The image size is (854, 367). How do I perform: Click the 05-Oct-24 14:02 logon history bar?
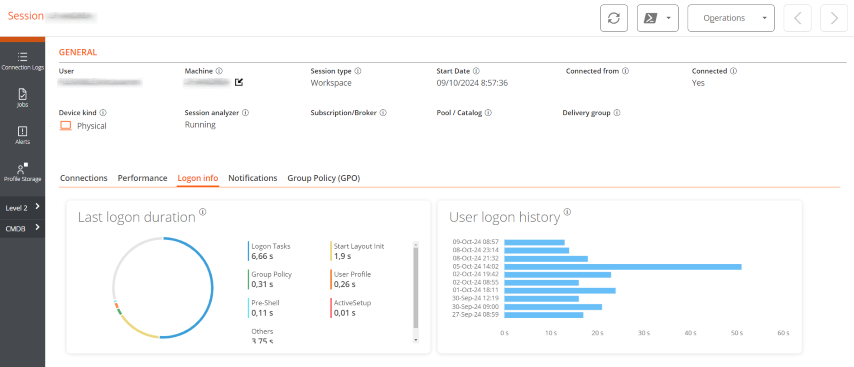tap(623, 267)
